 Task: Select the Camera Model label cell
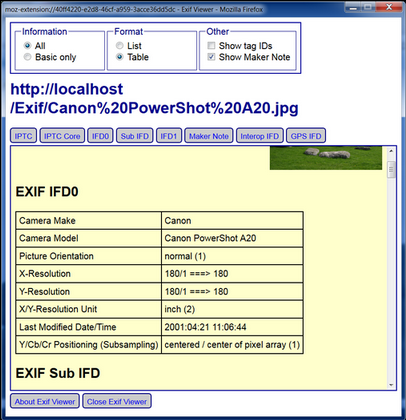pyautogui.click(x=89, y=238)
